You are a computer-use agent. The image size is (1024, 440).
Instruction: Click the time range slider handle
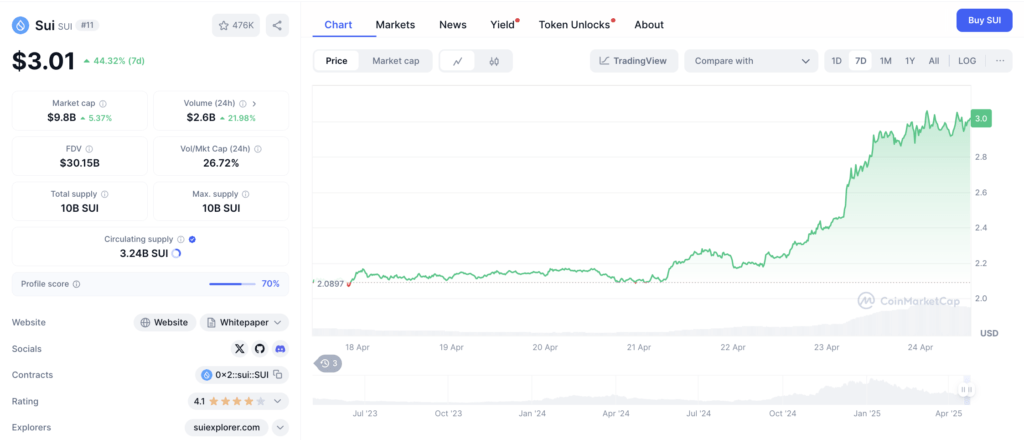(966, 390)
